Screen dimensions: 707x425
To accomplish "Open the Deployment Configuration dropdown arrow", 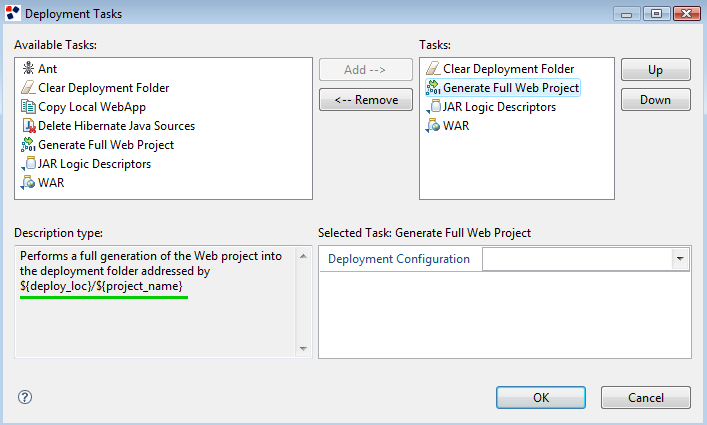I will tap(680, 259).
